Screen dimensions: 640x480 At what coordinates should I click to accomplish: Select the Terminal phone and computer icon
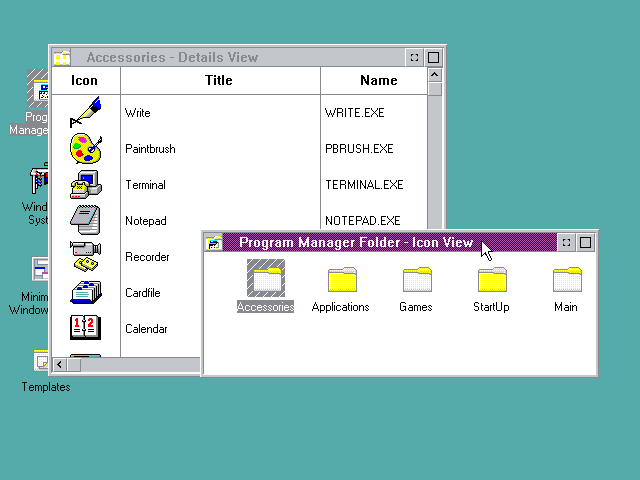[86, 184]
